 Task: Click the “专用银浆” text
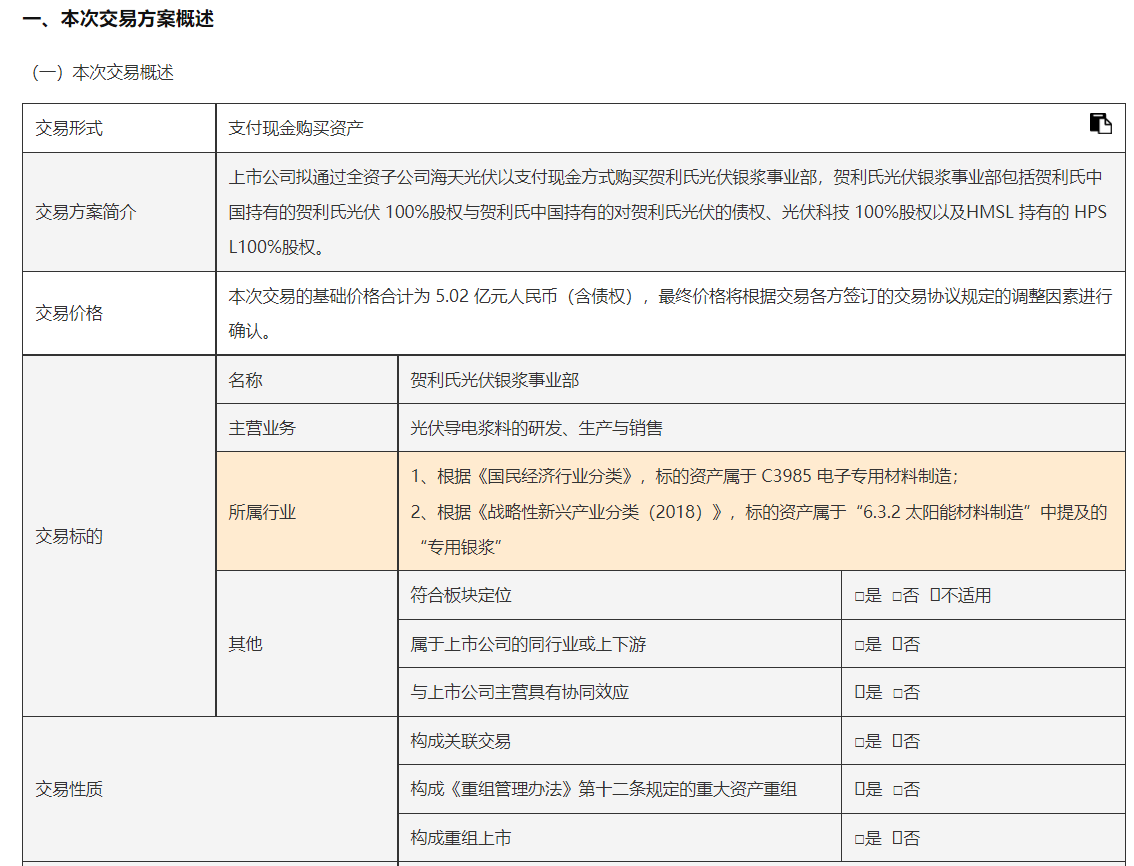point(460,547)
